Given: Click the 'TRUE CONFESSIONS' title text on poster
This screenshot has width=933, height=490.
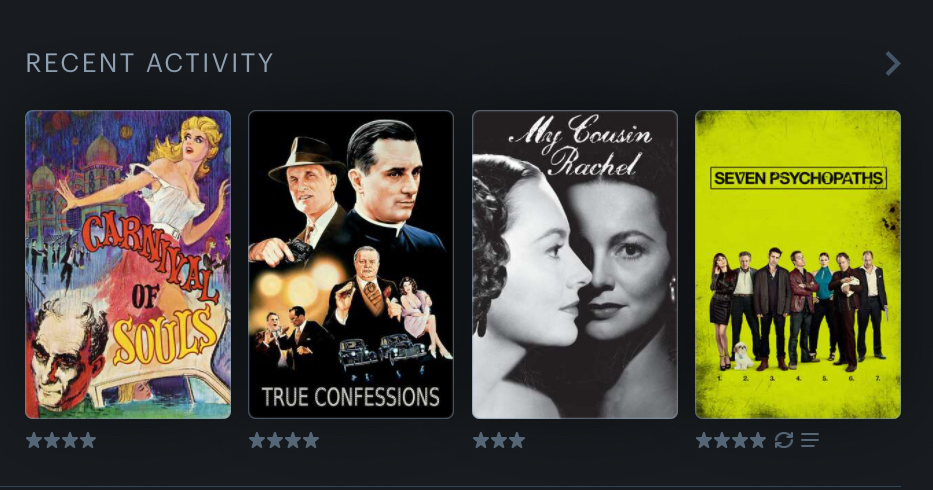Looking at the screenshot, I should (x=351, y=397).
